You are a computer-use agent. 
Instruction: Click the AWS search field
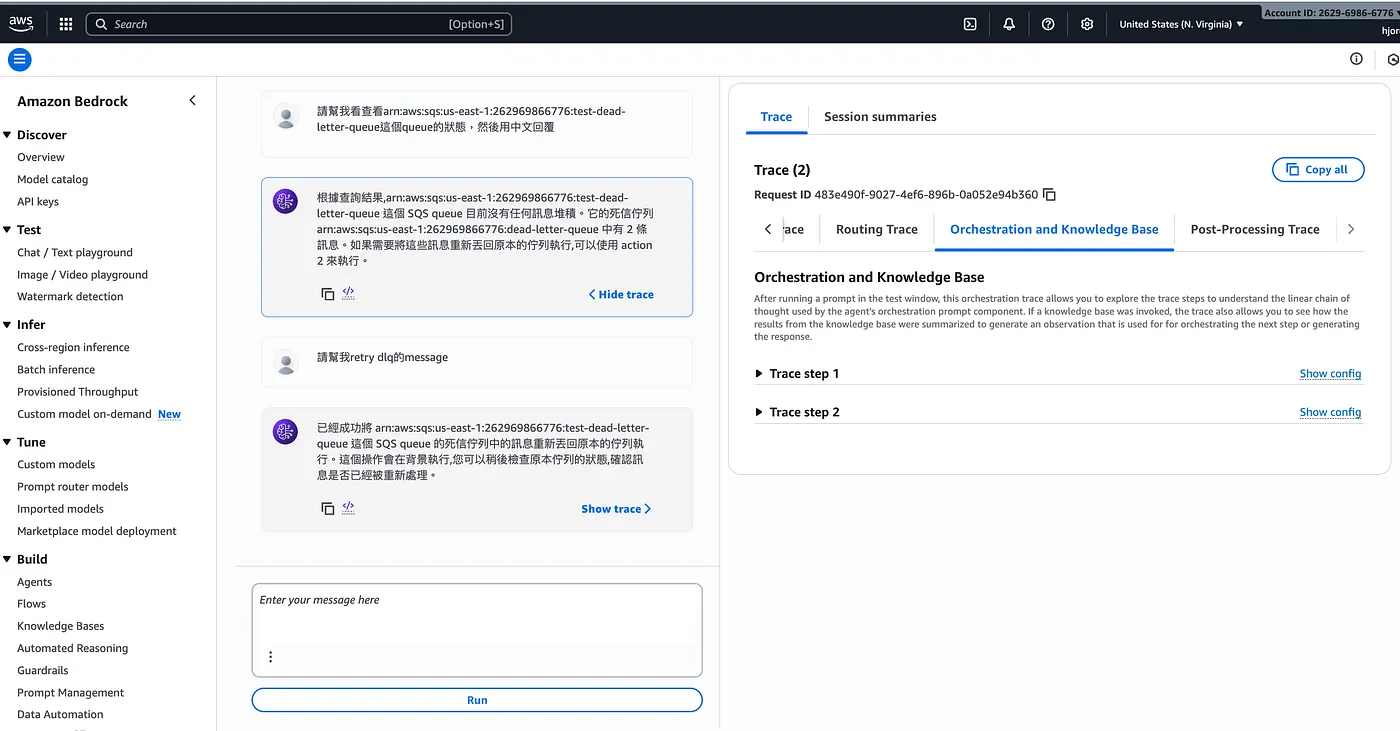299,24
